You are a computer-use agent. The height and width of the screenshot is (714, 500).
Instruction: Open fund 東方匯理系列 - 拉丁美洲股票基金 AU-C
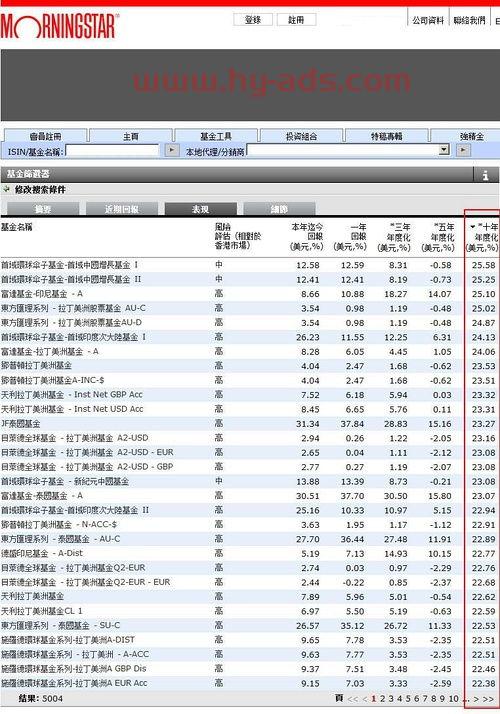(x=73, y=308)
